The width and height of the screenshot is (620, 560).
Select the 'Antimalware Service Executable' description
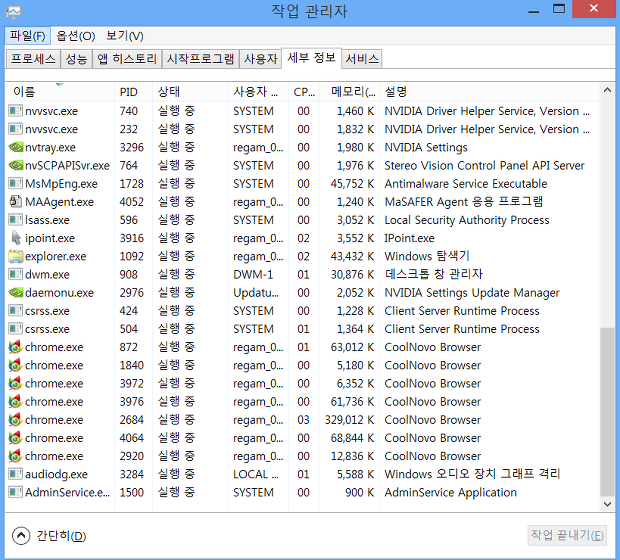pyautogui.click(x=466, y=184)
